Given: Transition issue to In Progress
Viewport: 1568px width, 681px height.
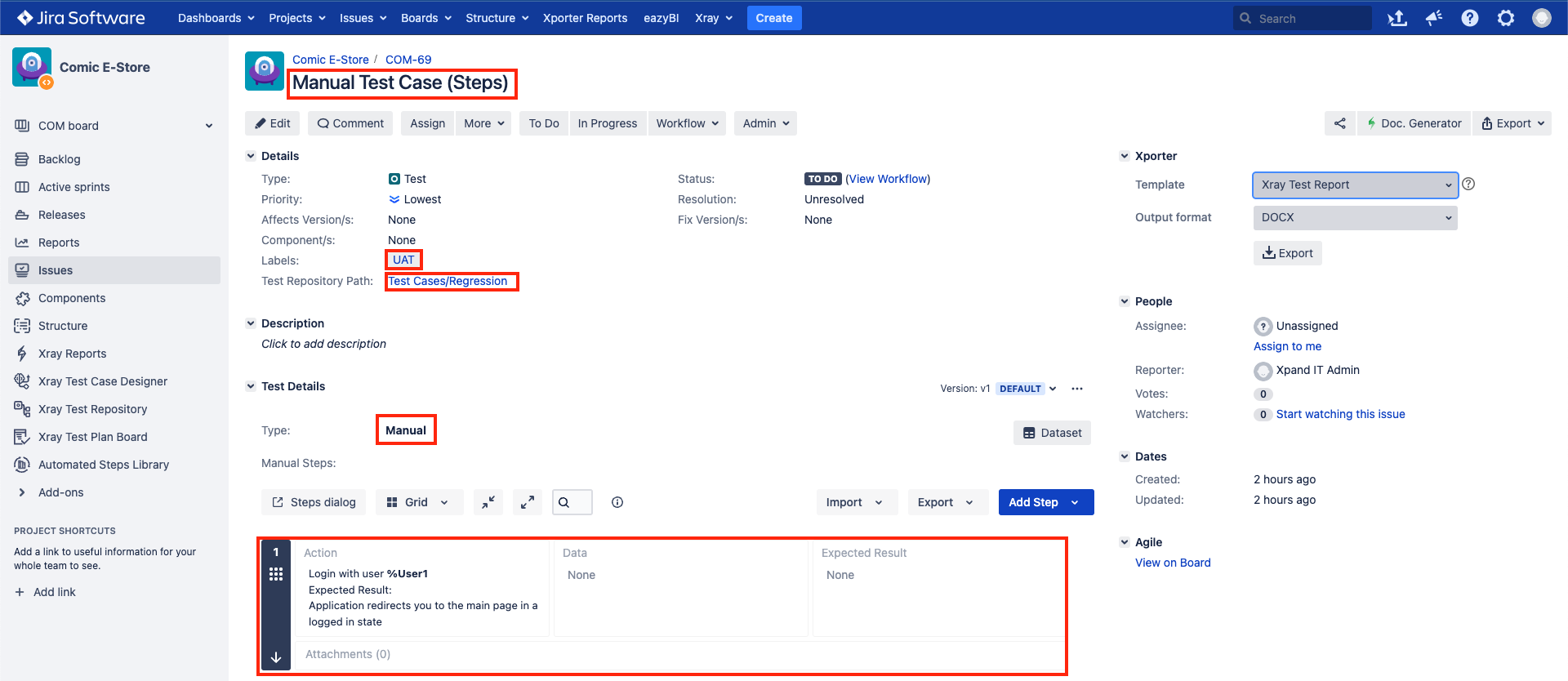Looking at the screenshot, I should point(608,123).
